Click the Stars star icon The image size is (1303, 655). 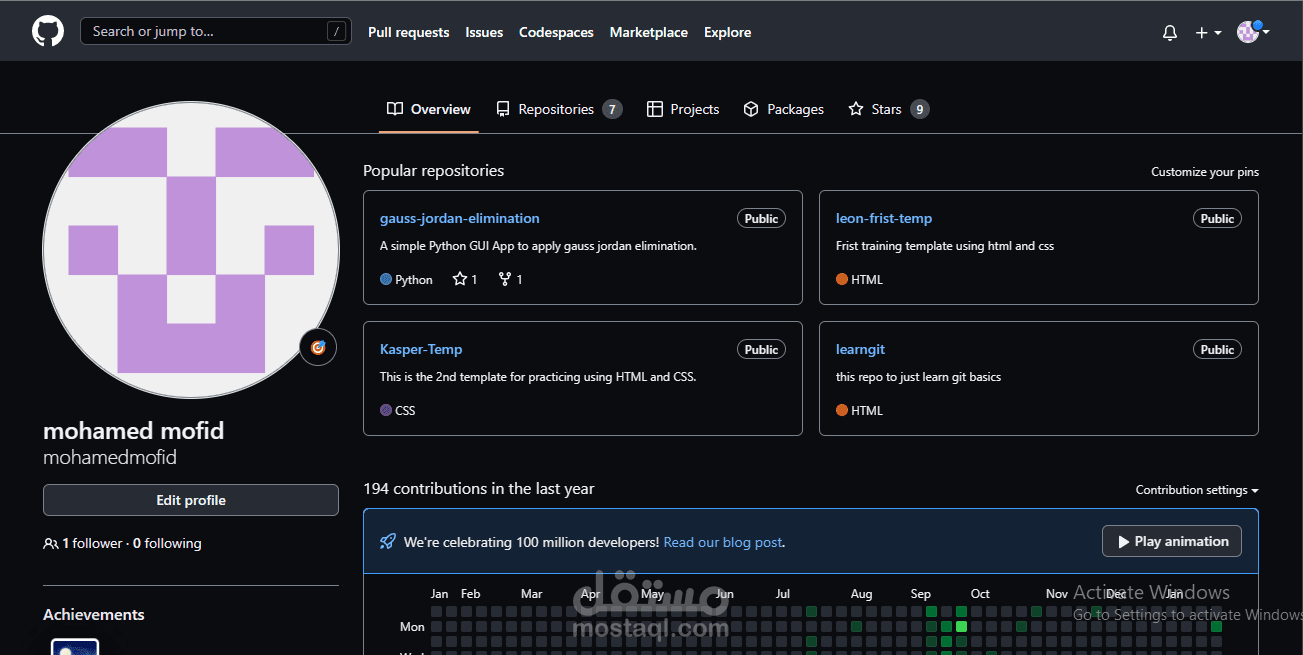pos(856,109)
